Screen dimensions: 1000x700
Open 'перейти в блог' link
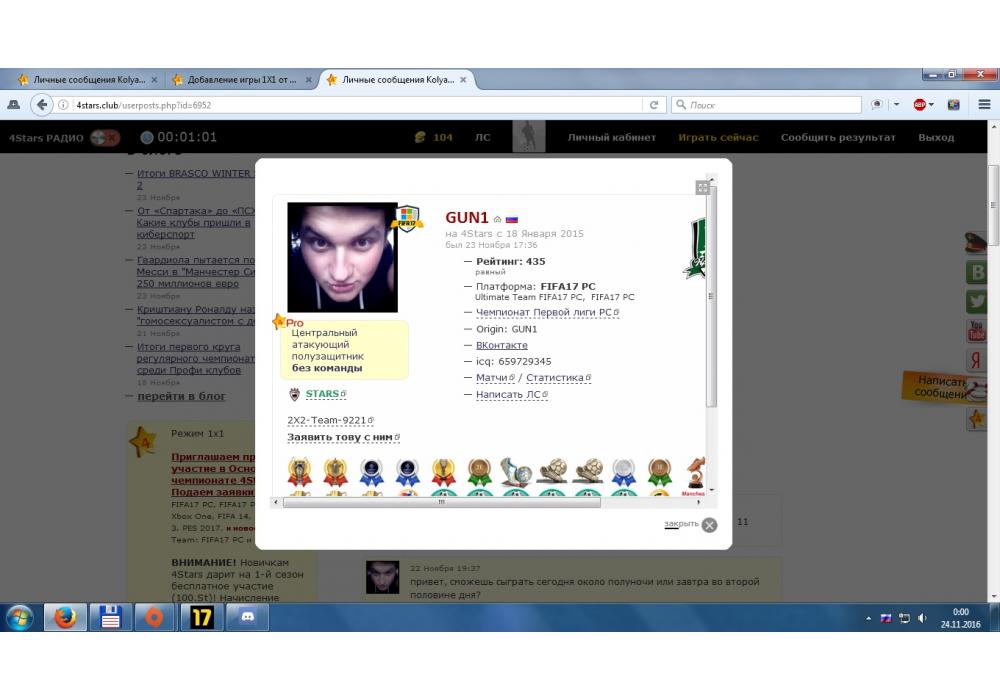(181, 396)
